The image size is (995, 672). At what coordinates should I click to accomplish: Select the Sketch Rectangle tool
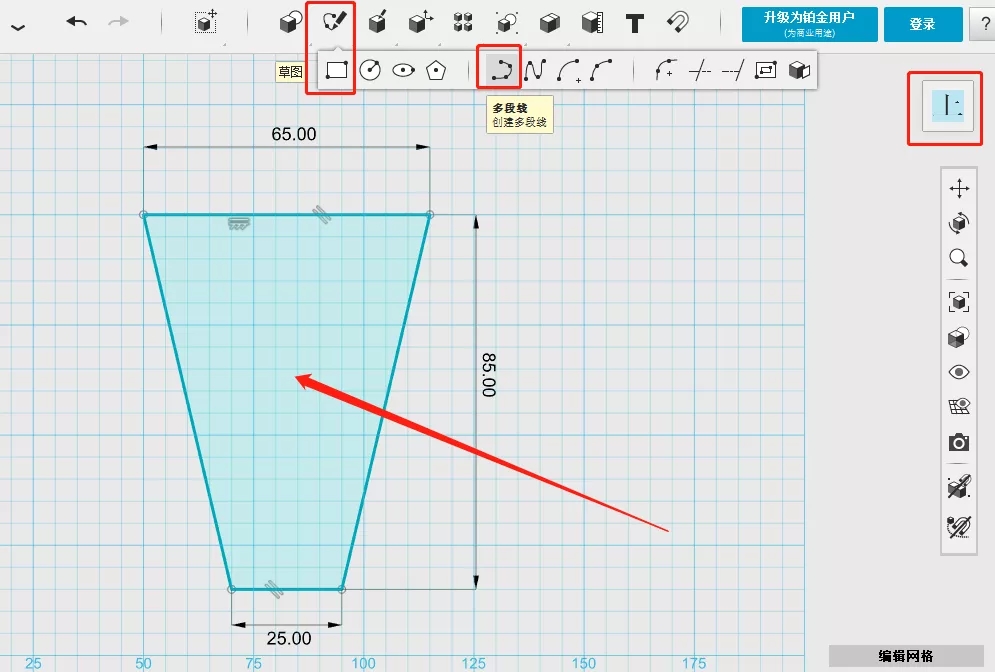click(336, 70)
